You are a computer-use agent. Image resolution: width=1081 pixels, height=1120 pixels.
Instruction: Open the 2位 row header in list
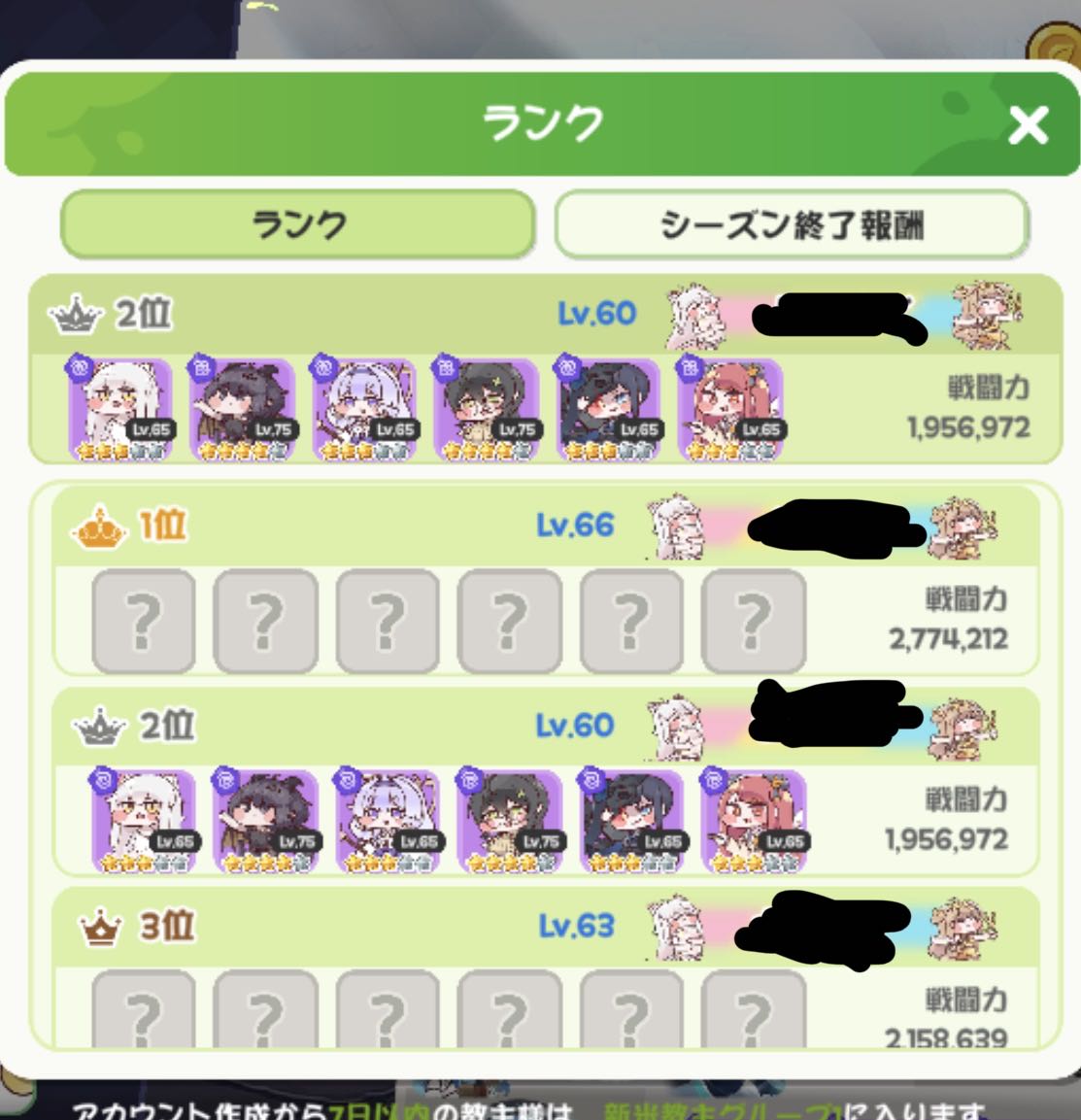pos(546,727)
